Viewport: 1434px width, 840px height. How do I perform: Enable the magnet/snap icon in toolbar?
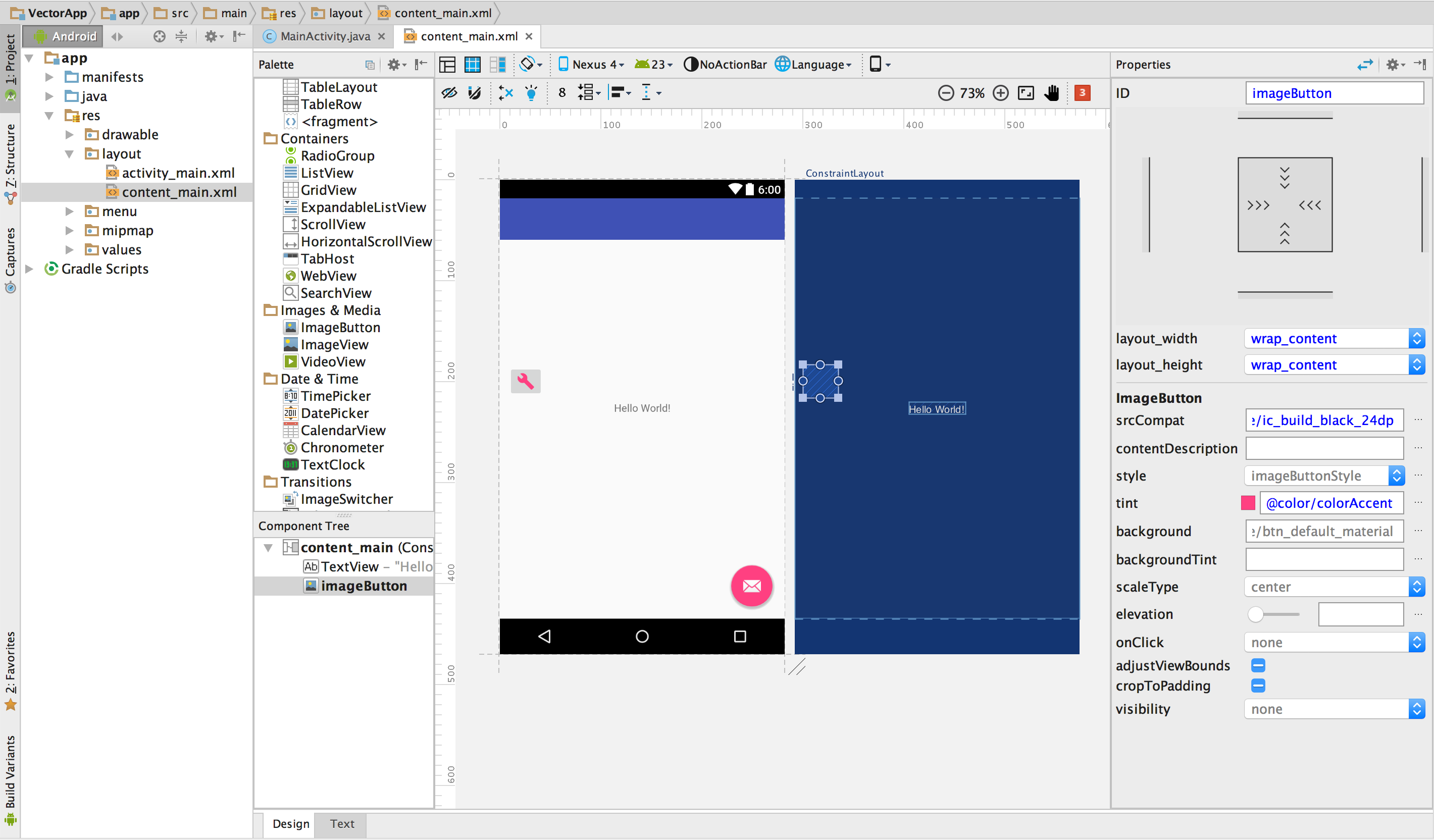474,93
